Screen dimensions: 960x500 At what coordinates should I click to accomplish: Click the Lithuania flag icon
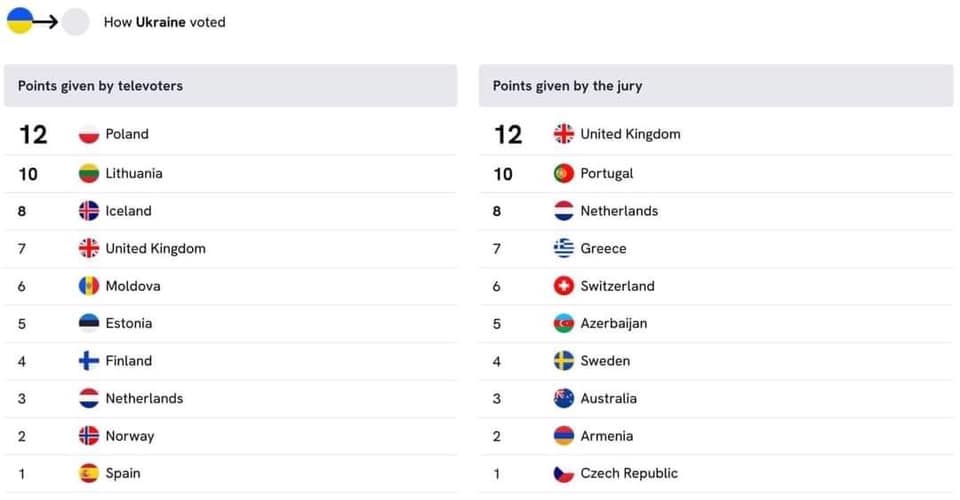pos(89,173)
